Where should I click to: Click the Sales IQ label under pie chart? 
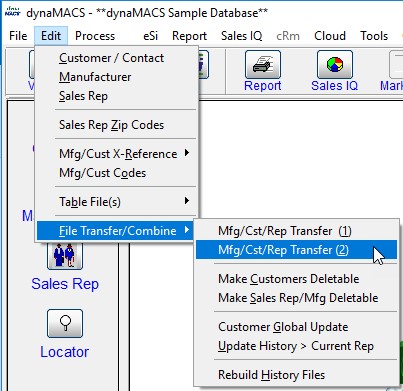coord(335,86)
